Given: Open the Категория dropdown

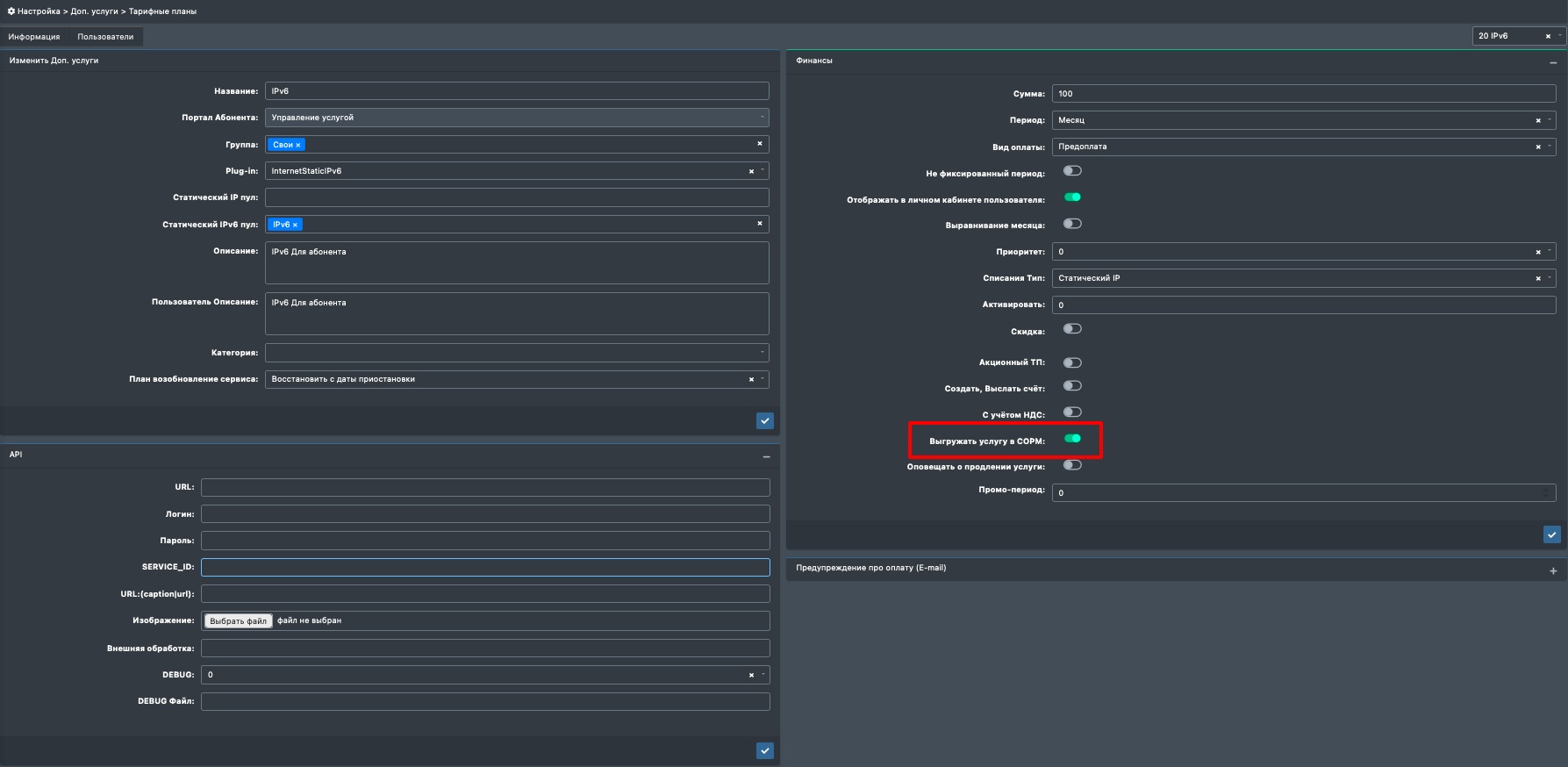Looking at the screenshot, I should point(517,353).
